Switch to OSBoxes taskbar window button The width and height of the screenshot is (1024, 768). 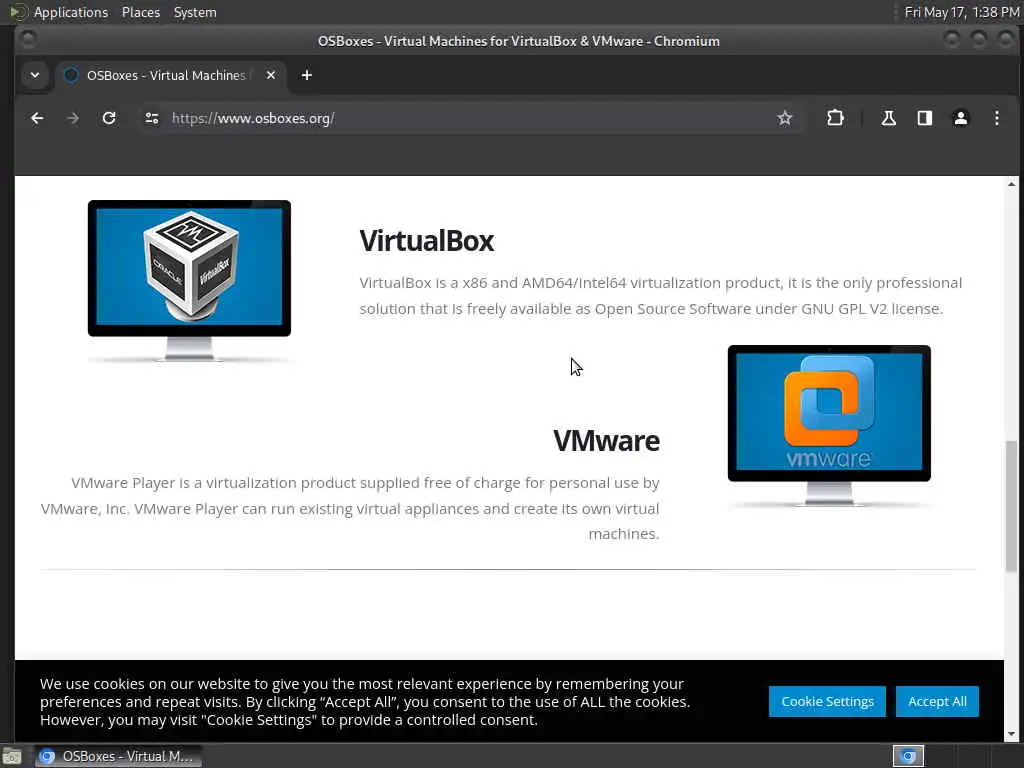click(x=118, y=756)
